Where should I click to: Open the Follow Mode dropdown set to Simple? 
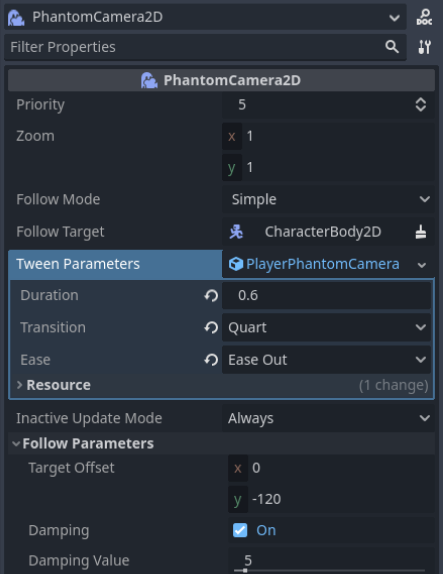[328, 200]
